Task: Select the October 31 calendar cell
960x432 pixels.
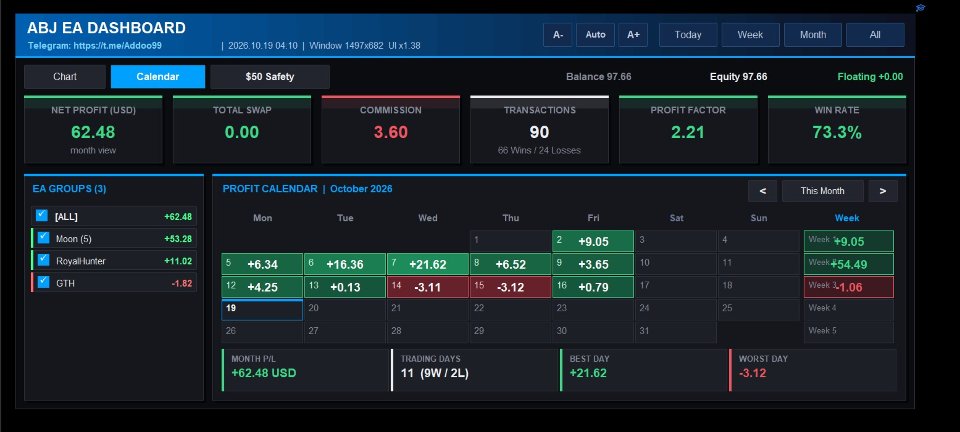Action: (x=675, y=332)
